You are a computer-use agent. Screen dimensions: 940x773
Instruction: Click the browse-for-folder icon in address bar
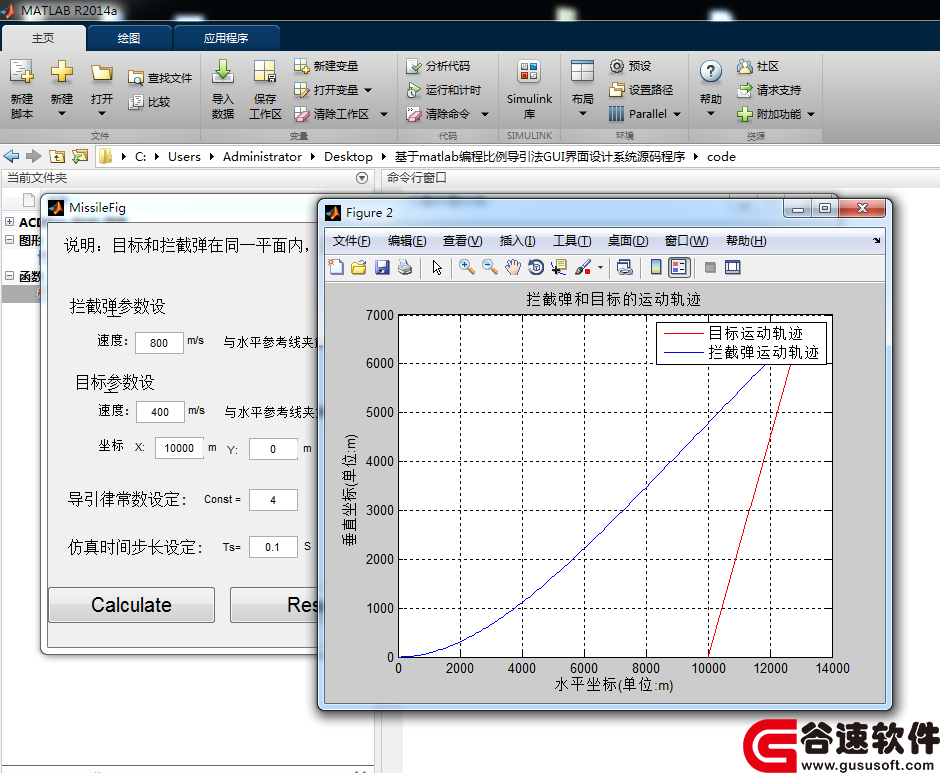[80, 157]
